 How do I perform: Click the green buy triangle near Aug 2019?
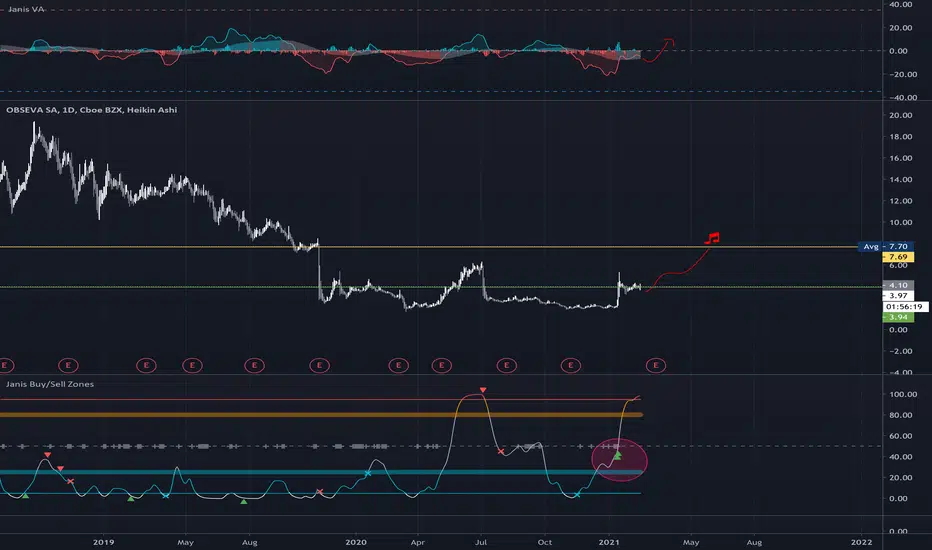pyautogui.click(x=244, y=502)
